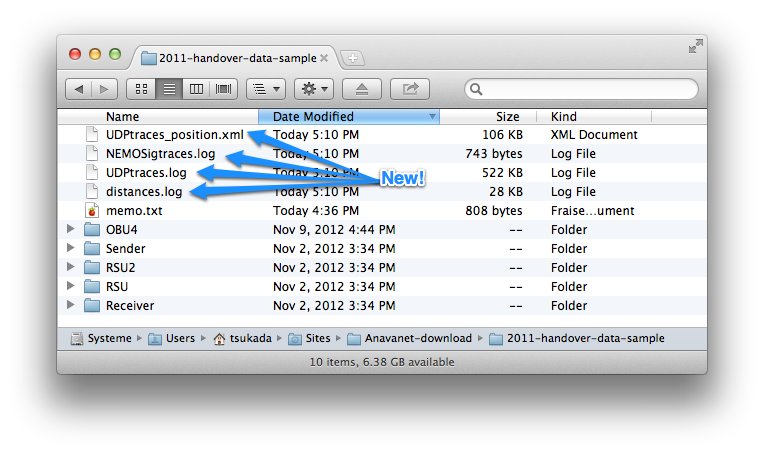This screenshot has width=764, height=453.
Task: Click the Receiver folder name
Action: 130,306
